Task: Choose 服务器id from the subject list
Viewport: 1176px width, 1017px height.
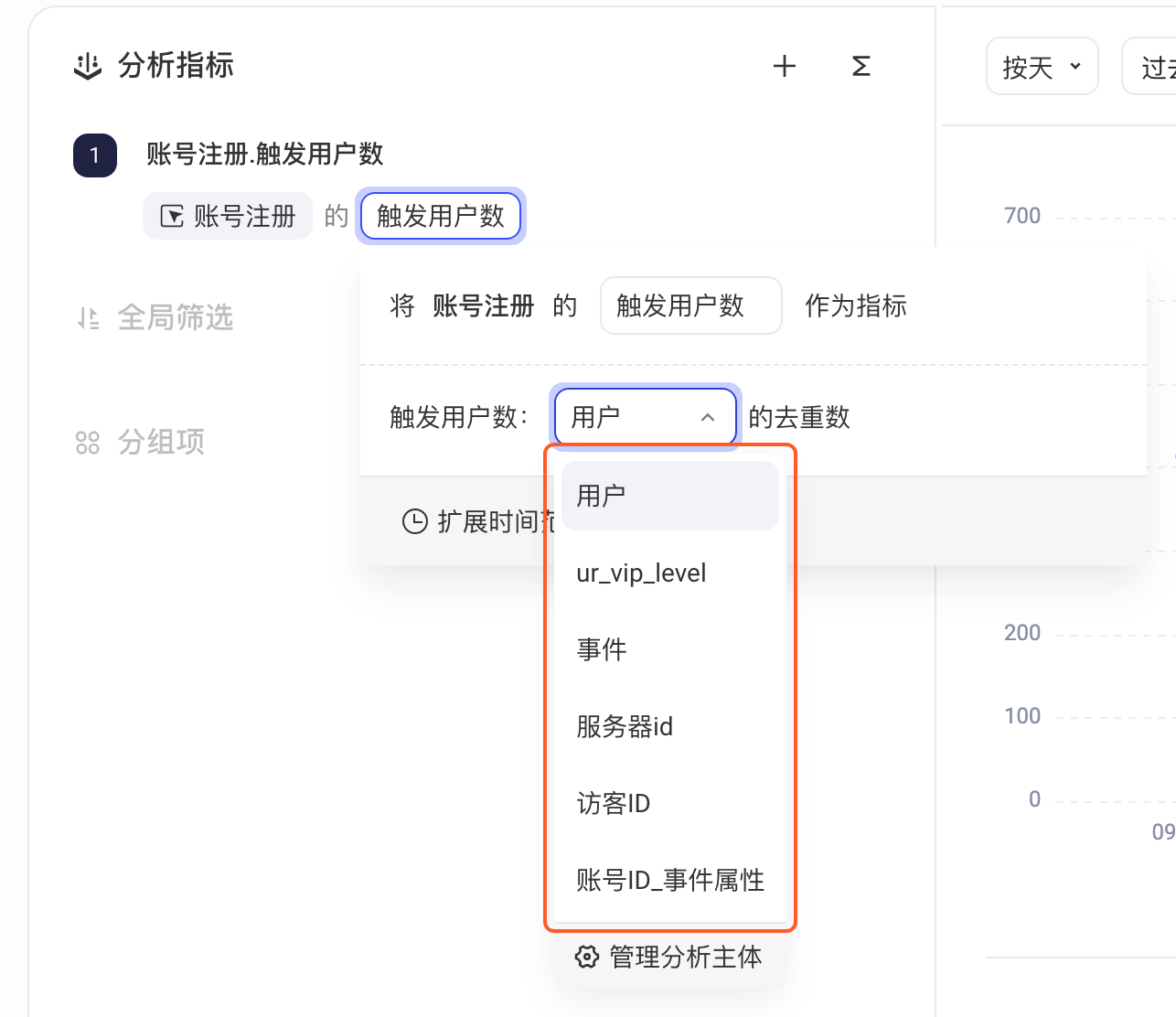Action: point(670,726)
